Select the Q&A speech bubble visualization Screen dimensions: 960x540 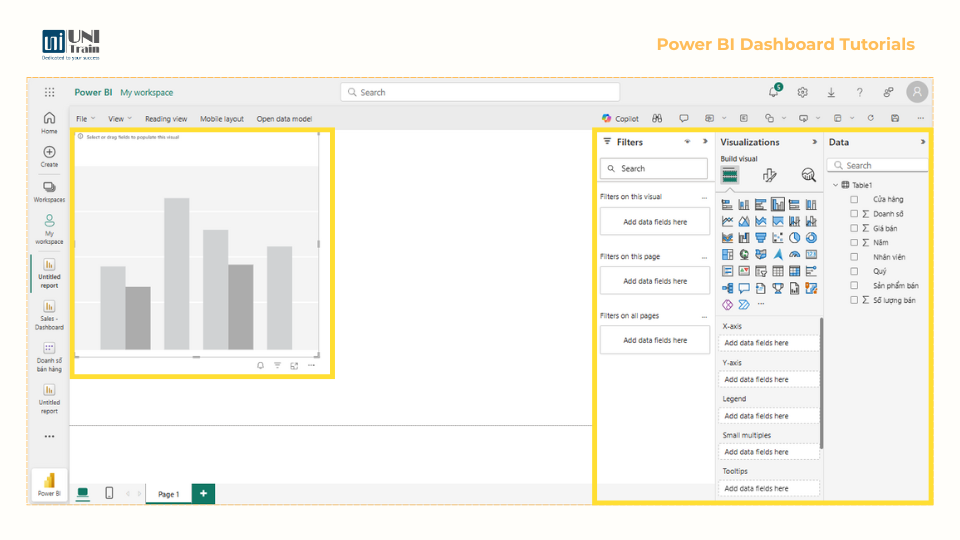(744, 288)
